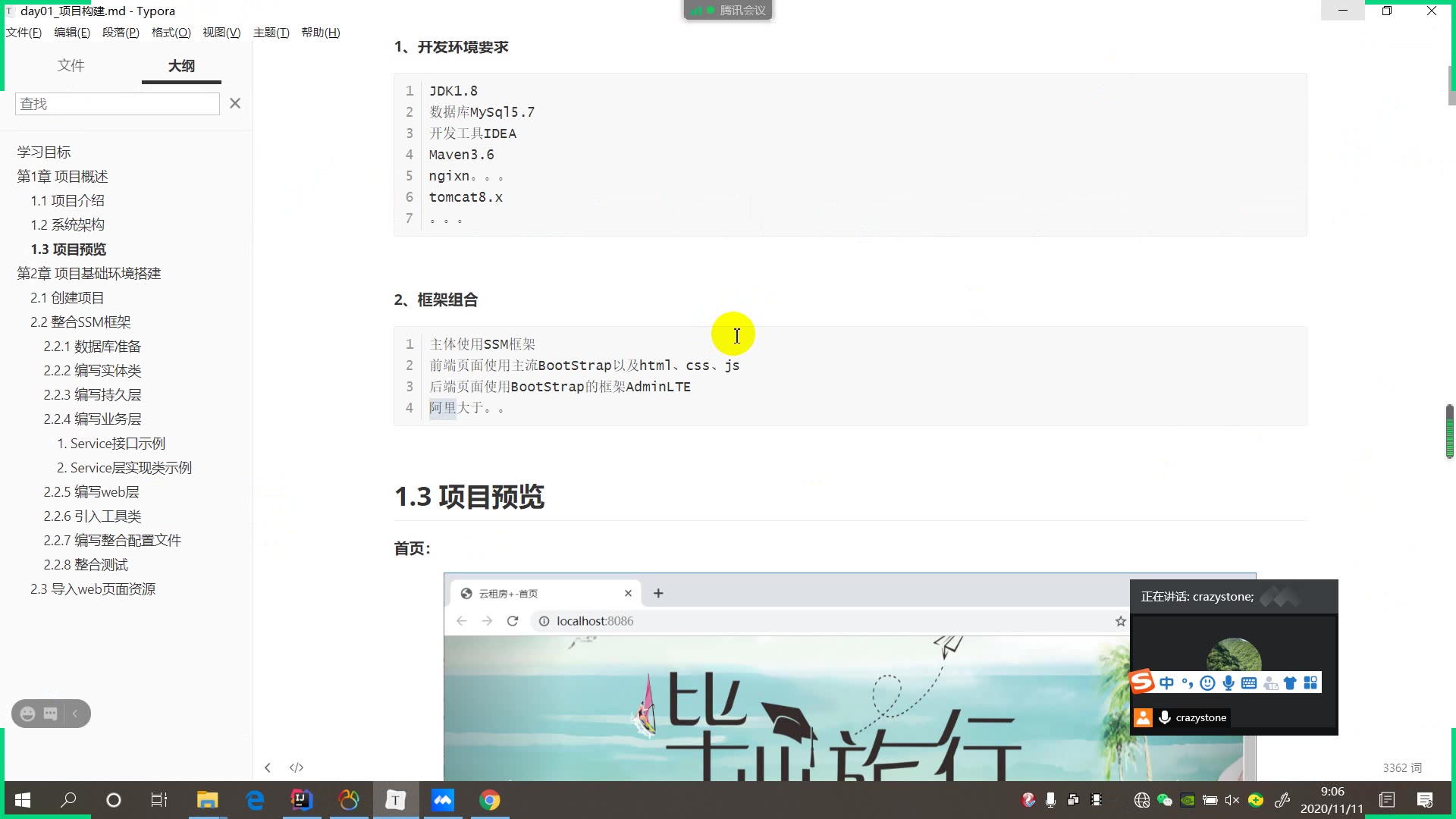Open the 编辑(E) menu
The width and height of the screenshot is (1456, 819).
[x=72, y=33]
